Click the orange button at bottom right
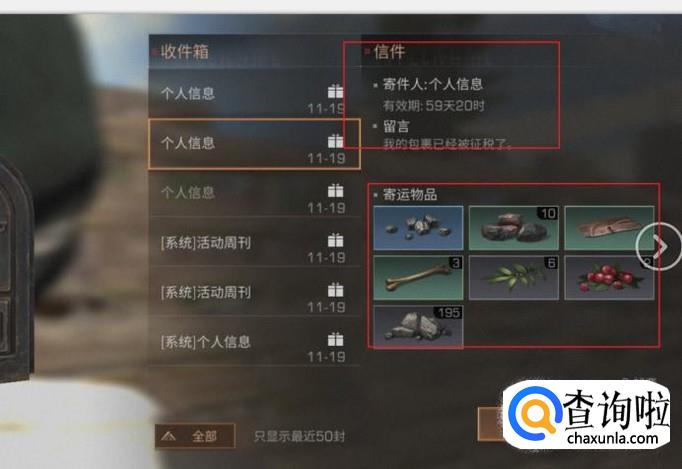Image resolution: width=682 pixels, height=469 pixels. click(491, 424)
